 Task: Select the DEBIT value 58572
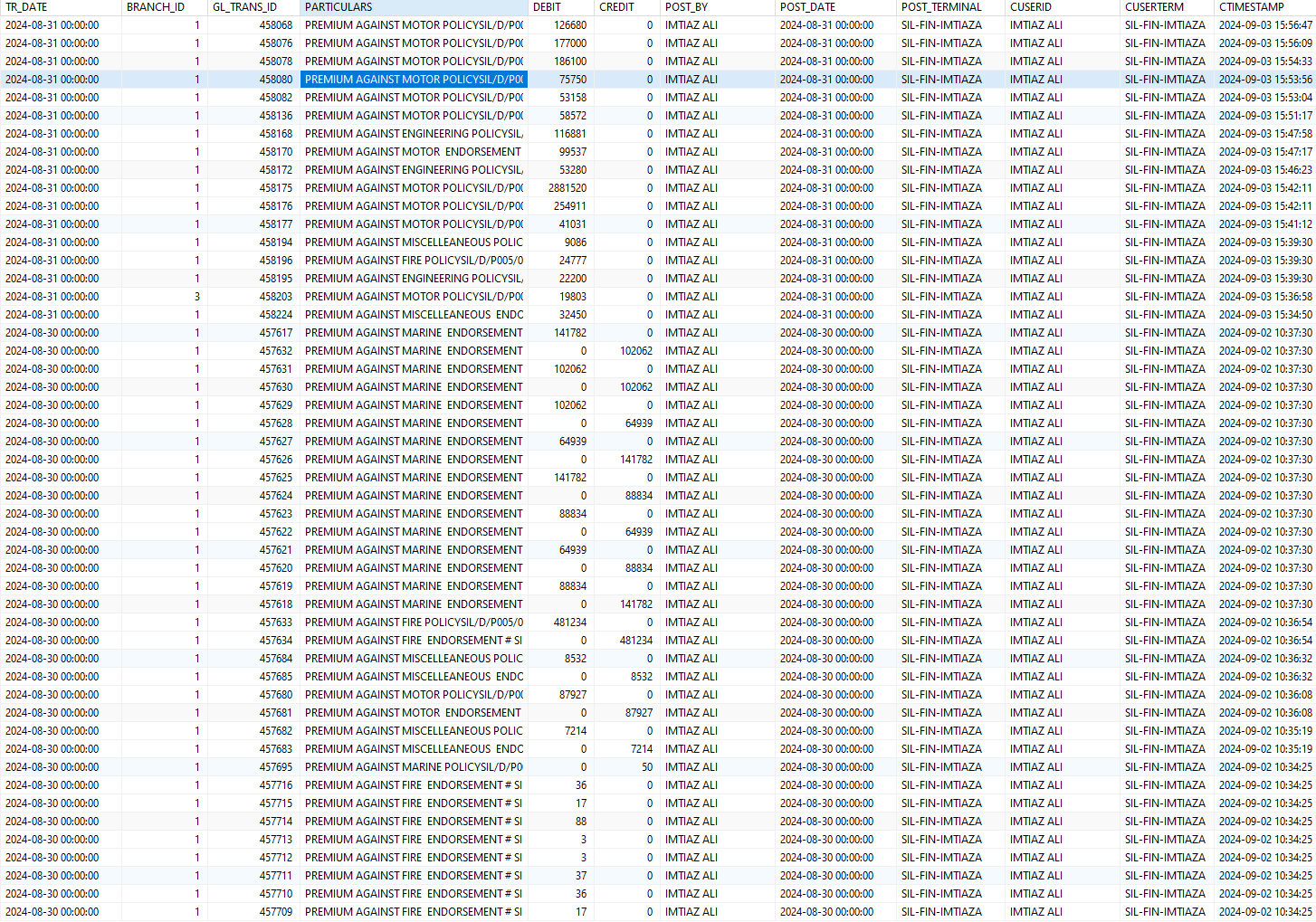click(x=573, y=116)
